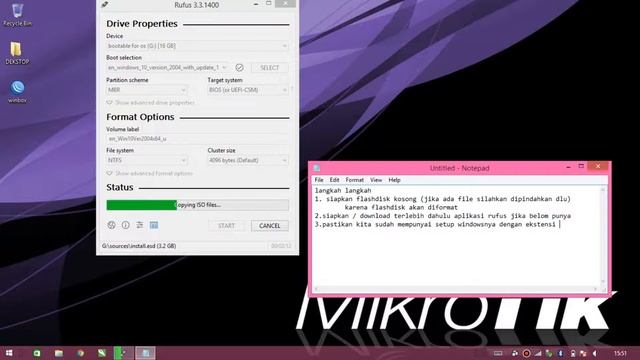This screenshot has width=640, height=360.
Task: Open the Rufus About info icon
Action: [125, 225]
